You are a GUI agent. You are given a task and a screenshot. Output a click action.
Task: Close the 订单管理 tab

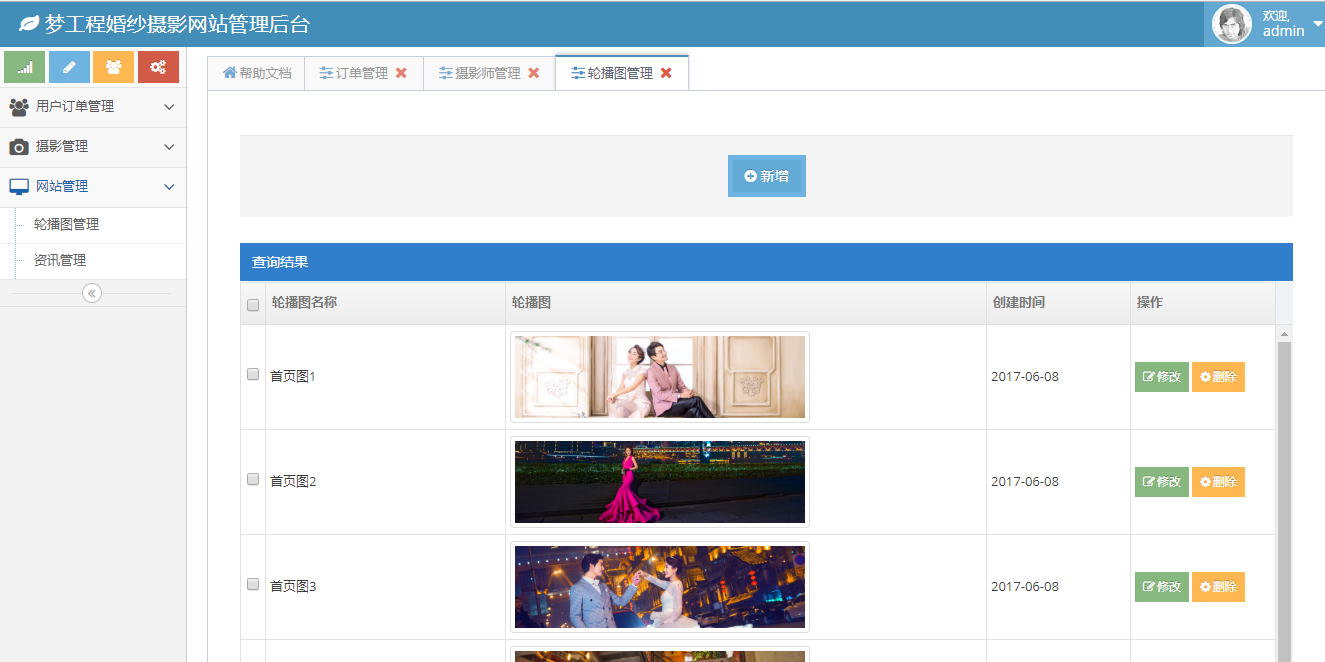tap(401, 73)
